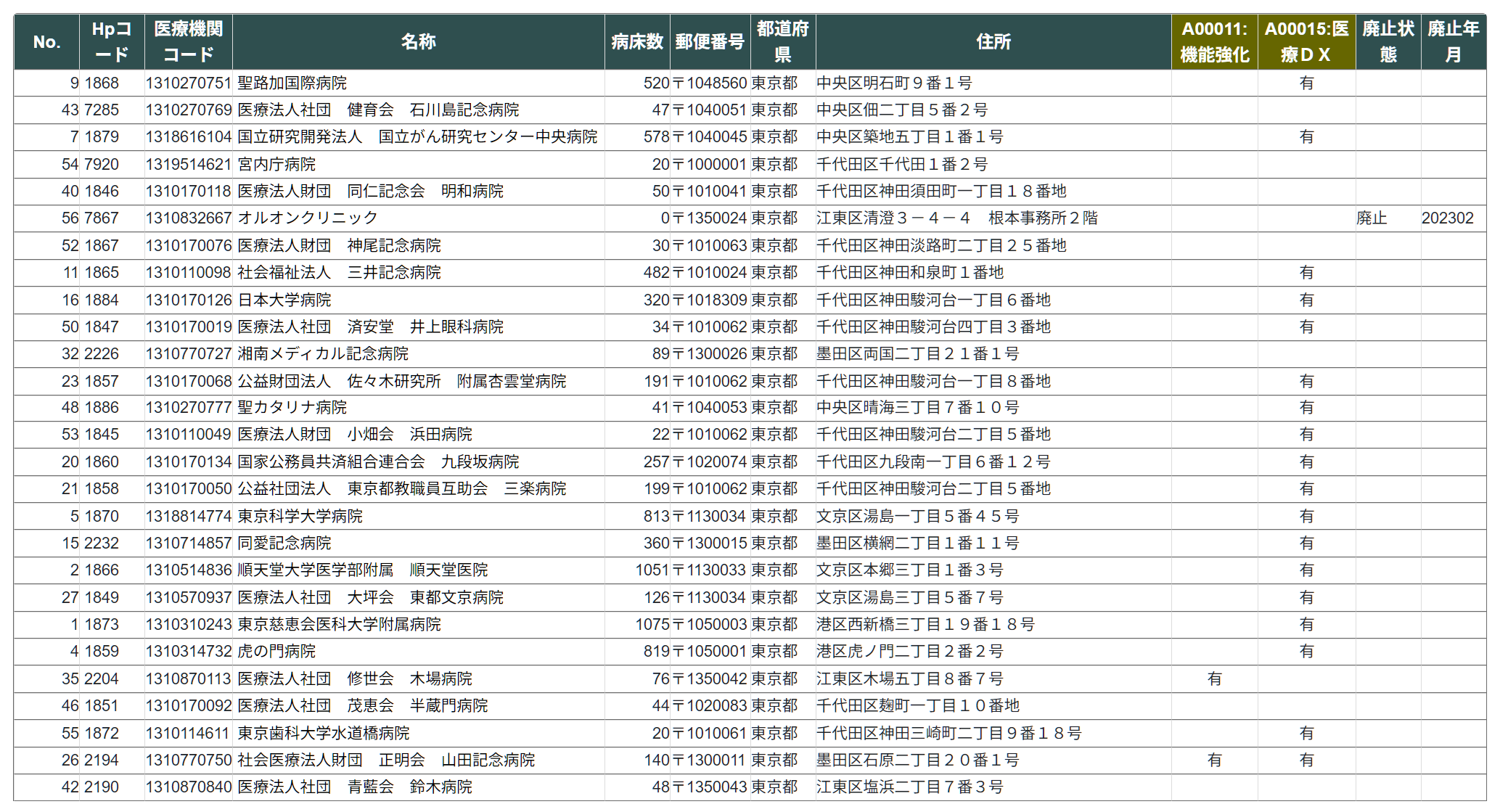
Task: Click the 神尾記念病院 name cell
Action: (x=419, y=246)
